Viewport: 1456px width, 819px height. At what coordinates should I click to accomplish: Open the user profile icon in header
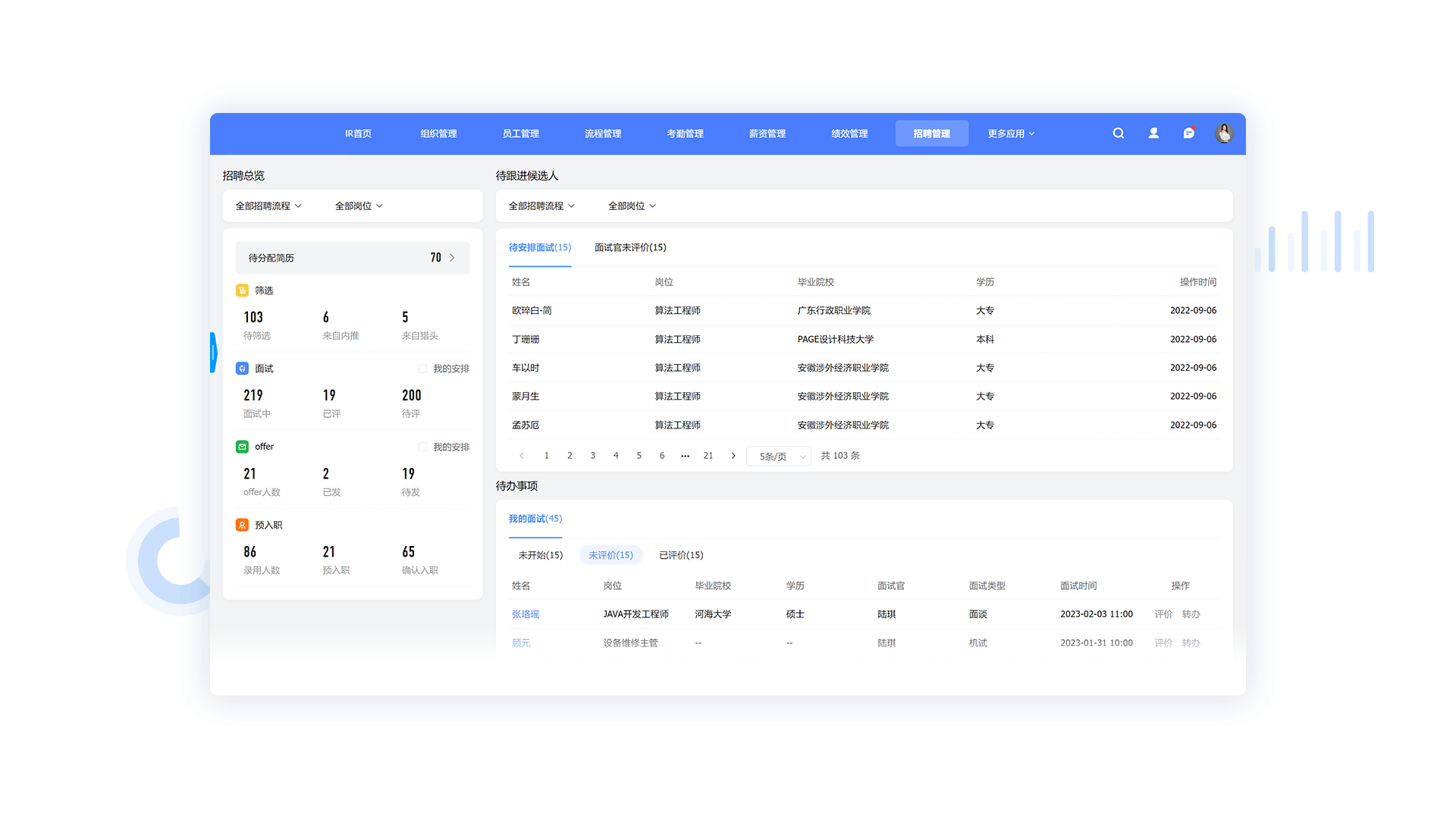pos(1153,133)
